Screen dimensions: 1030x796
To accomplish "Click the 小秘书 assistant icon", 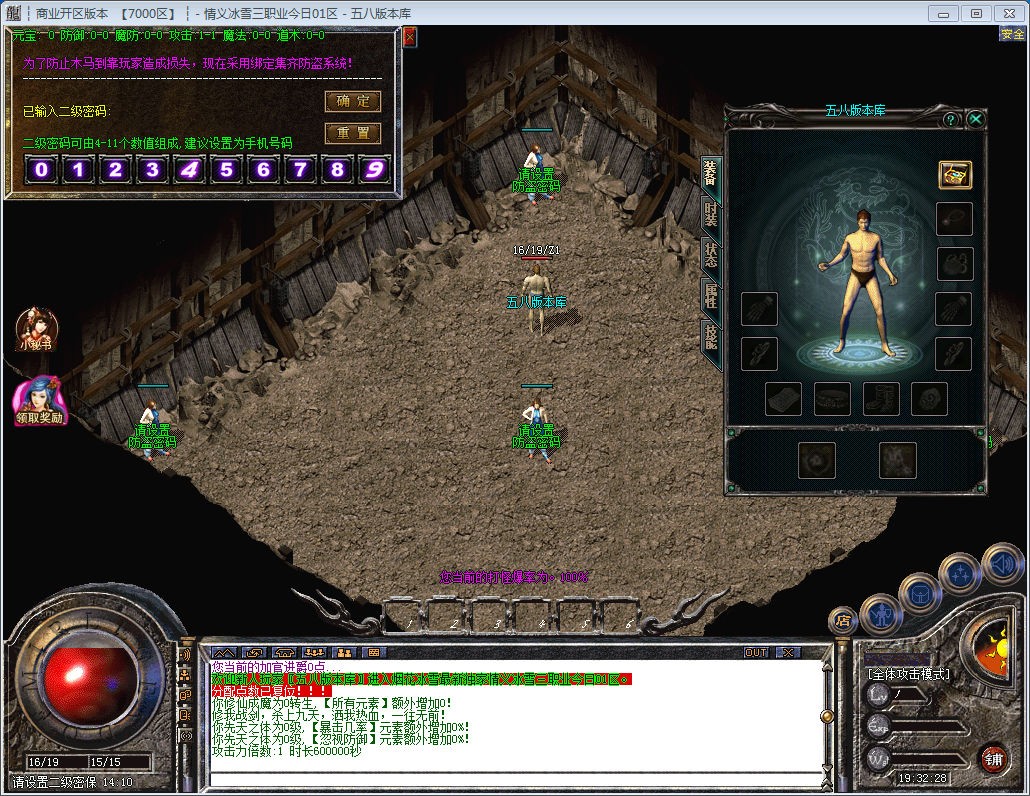I will tap(36, 328).
